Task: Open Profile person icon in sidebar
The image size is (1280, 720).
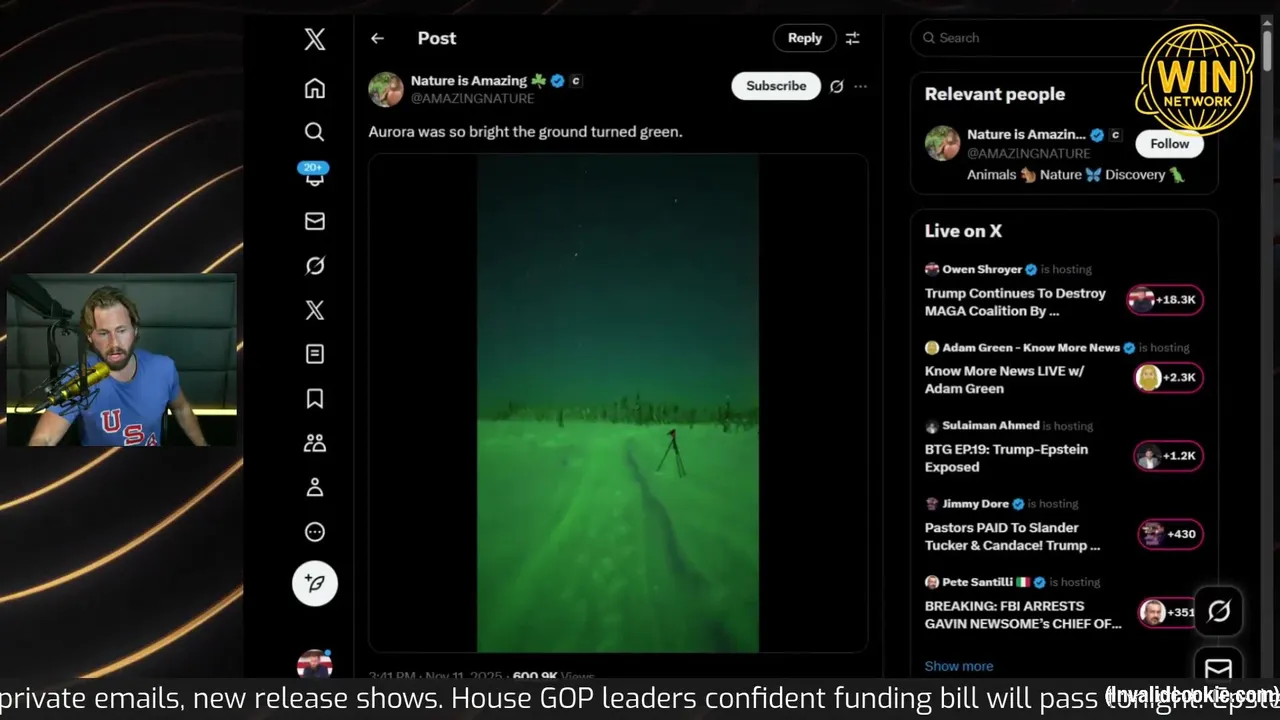Action: pos(315,487)
